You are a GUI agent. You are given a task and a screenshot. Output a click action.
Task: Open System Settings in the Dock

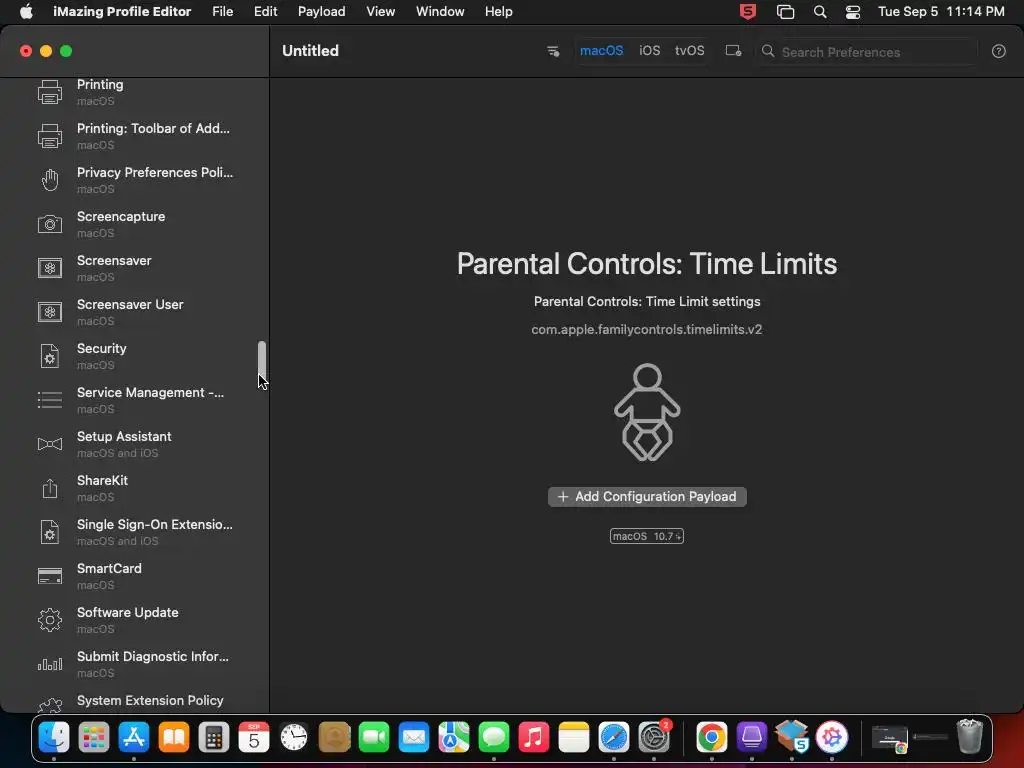(x=654, y=737)
